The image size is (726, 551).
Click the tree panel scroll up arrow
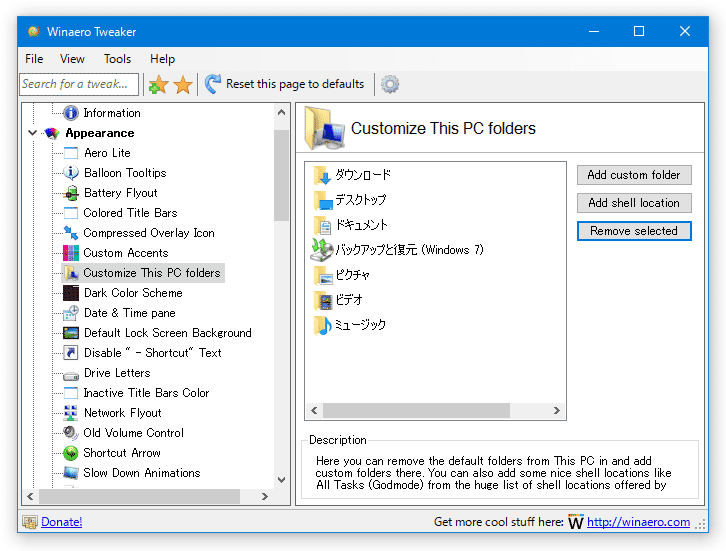[281, 113]
